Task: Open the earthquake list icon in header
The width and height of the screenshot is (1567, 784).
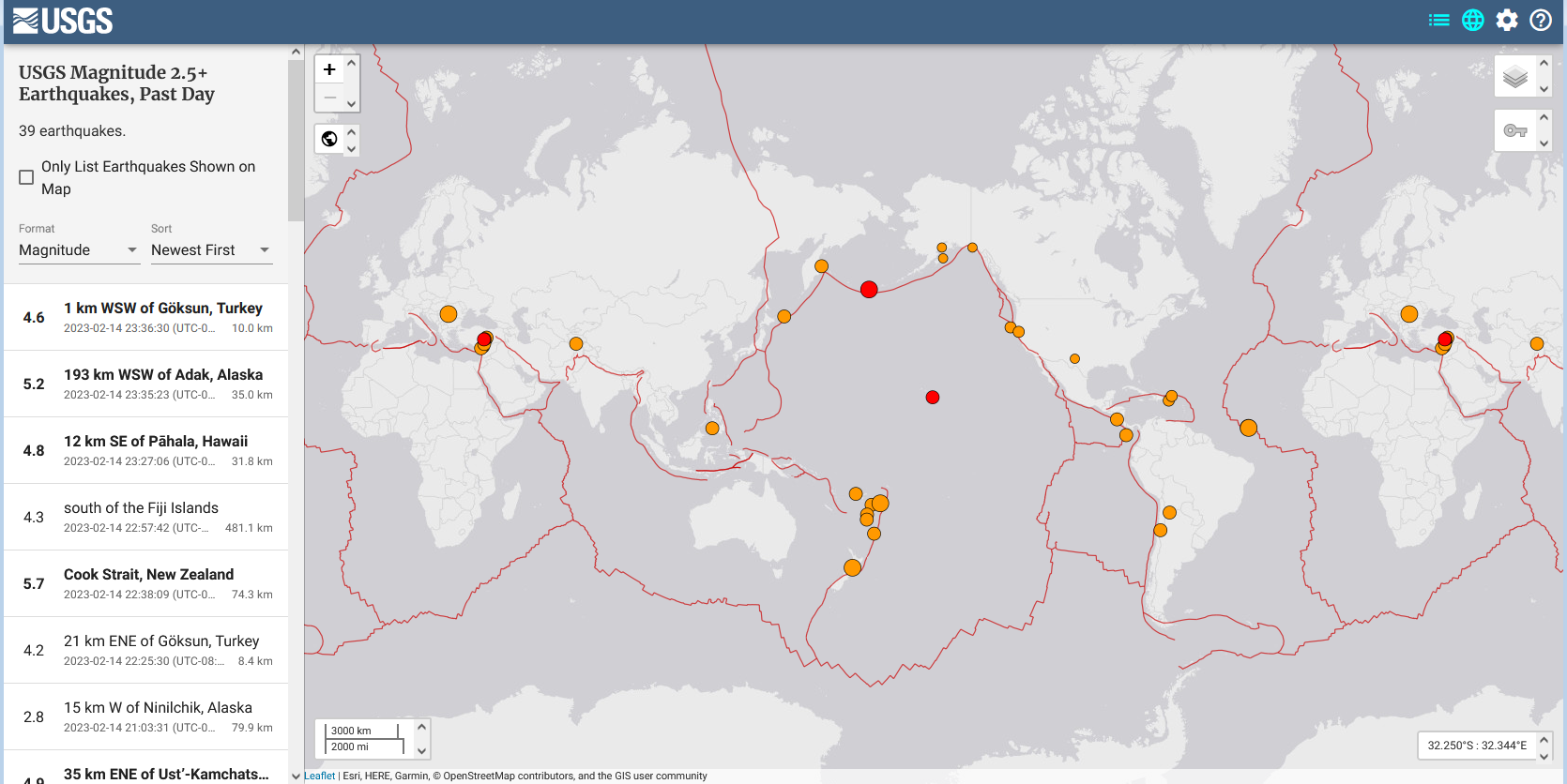Action: [x=1438, y=20]
